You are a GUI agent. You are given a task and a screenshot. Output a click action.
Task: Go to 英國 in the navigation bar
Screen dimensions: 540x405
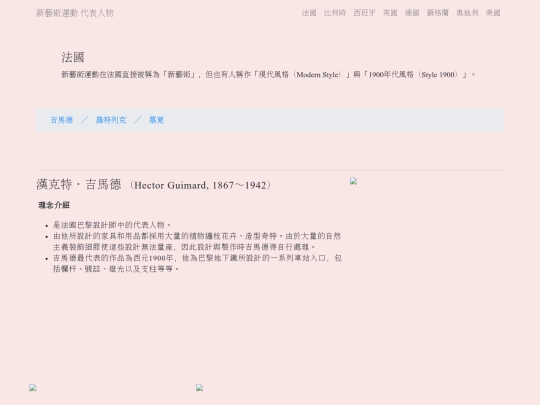(390, 13)
